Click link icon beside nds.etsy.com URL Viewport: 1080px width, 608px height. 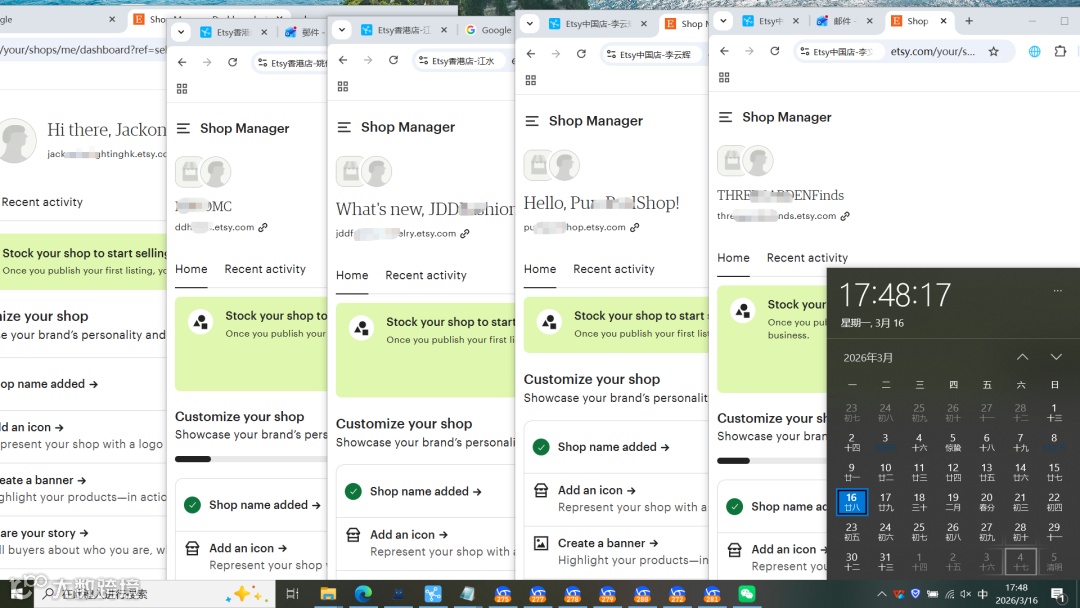[845, 216]
